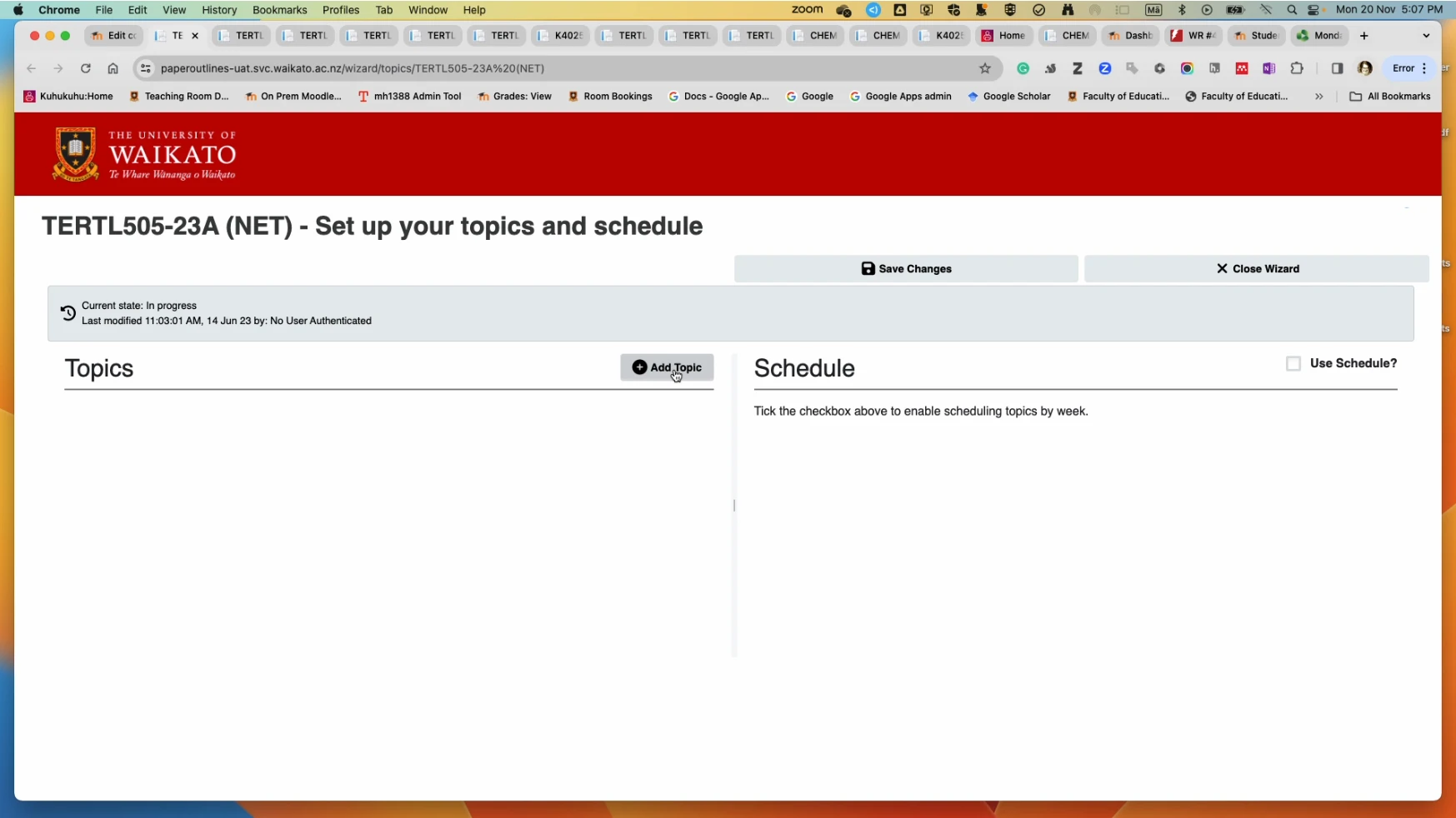This screenshot has width=1456, height=818.
Task: Close the wizard with Close Wizard
Action: [1257, 269]
